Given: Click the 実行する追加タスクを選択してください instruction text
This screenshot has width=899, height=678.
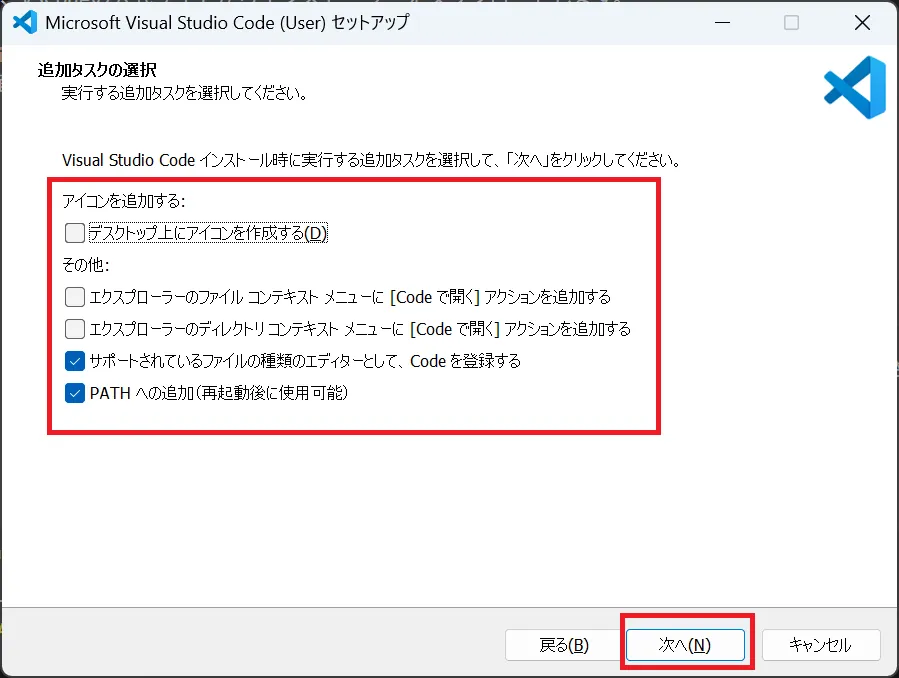Looking at the screenshot, I should (x=185, y=93).
